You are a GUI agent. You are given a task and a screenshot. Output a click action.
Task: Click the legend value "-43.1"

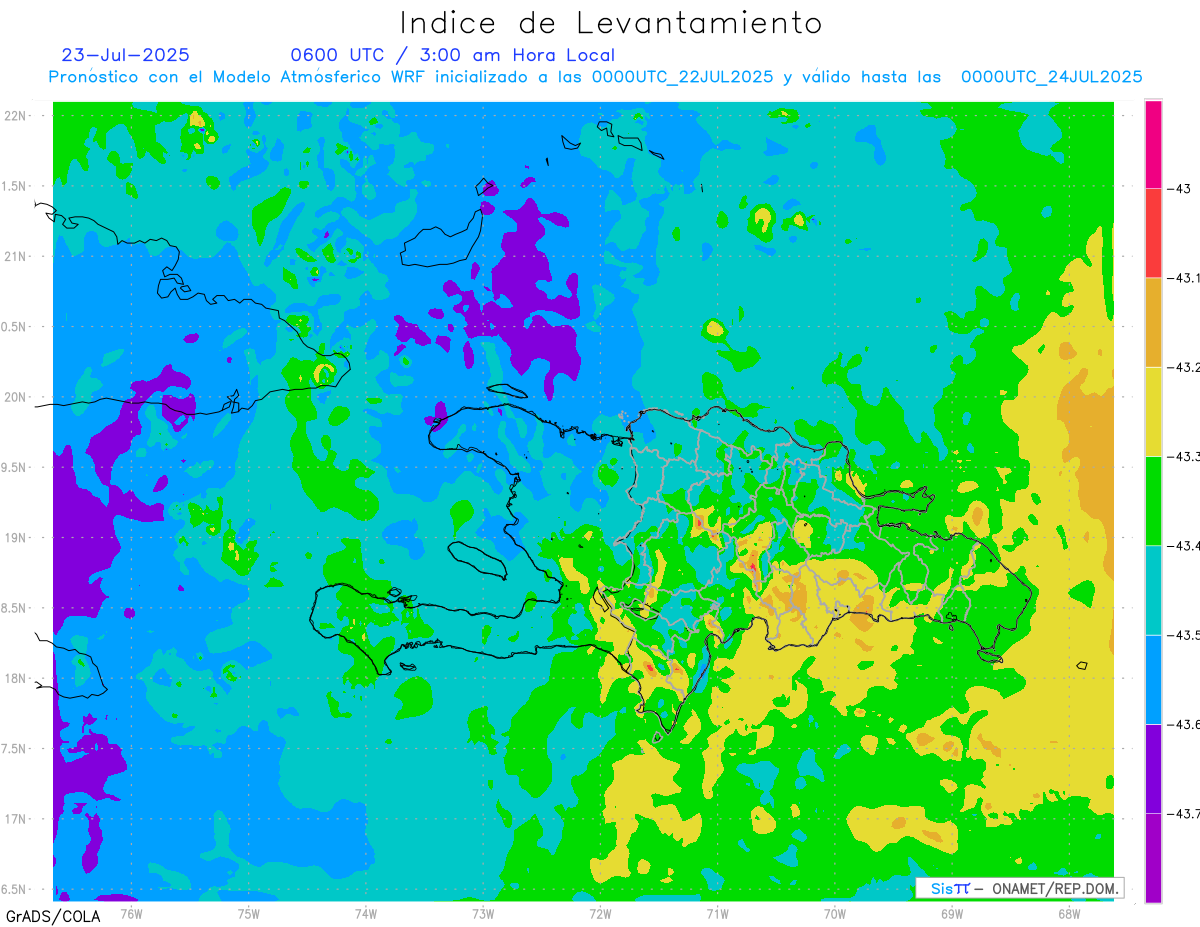tap(1183, 278)
